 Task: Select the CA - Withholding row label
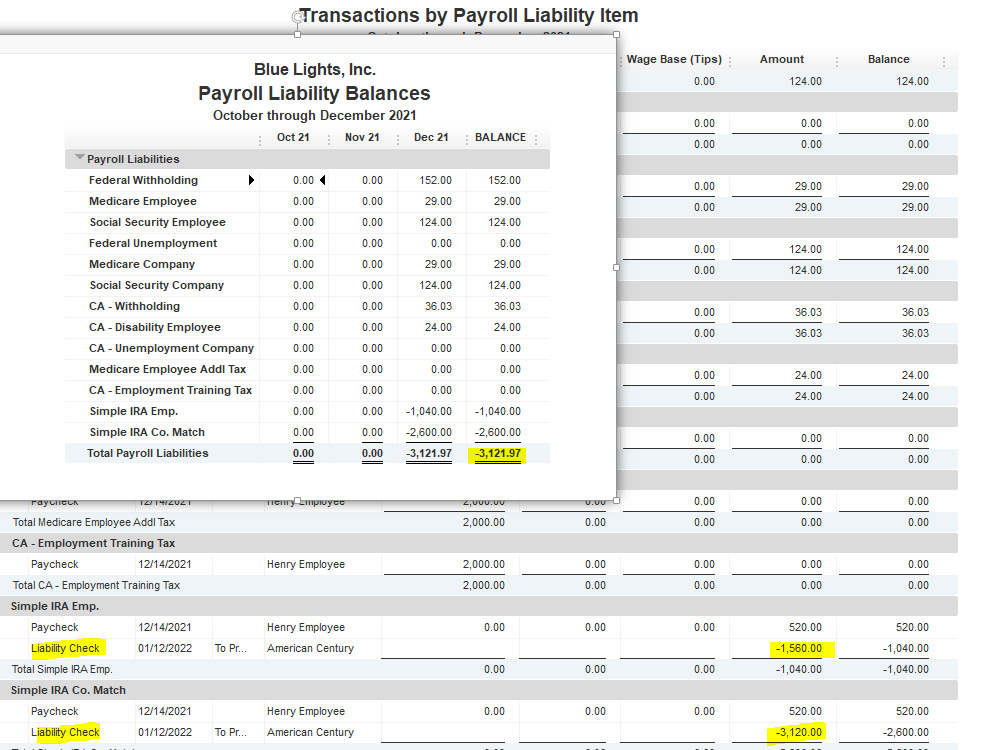coord(135,306)
